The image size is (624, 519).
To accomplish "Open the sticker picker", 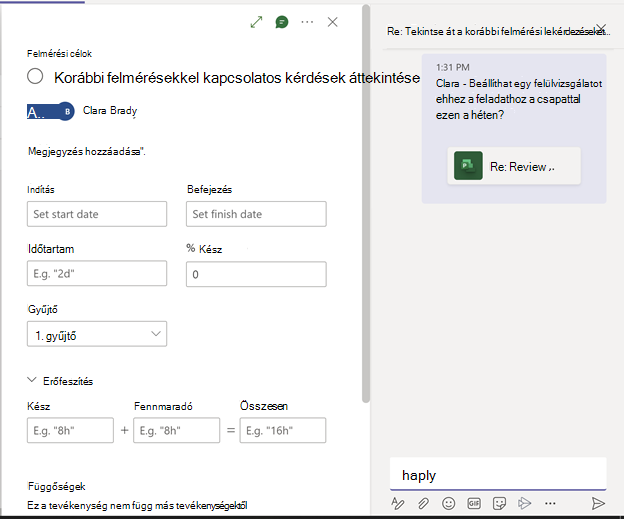I will [499, 503].
